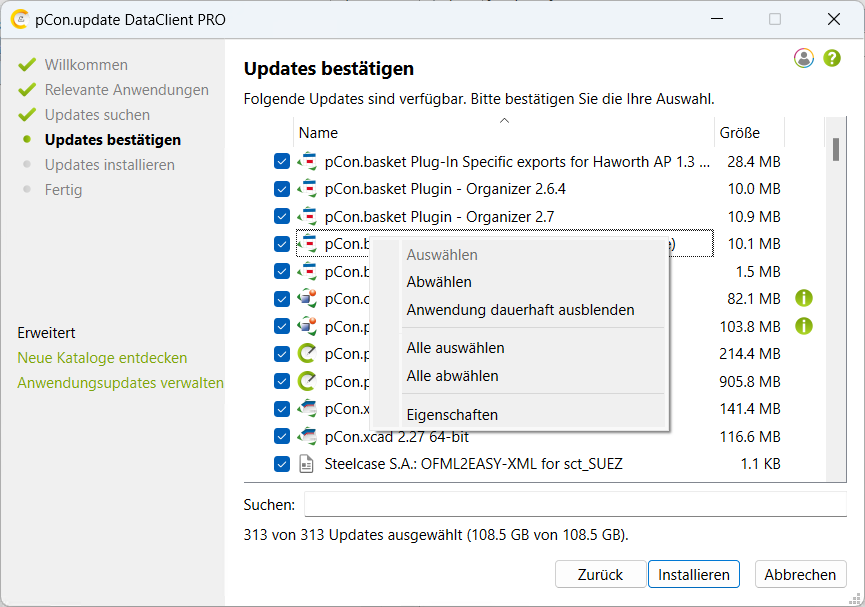Click icon of the 141.4 MB row
865x607 pixels.
[x=307, y=409]
